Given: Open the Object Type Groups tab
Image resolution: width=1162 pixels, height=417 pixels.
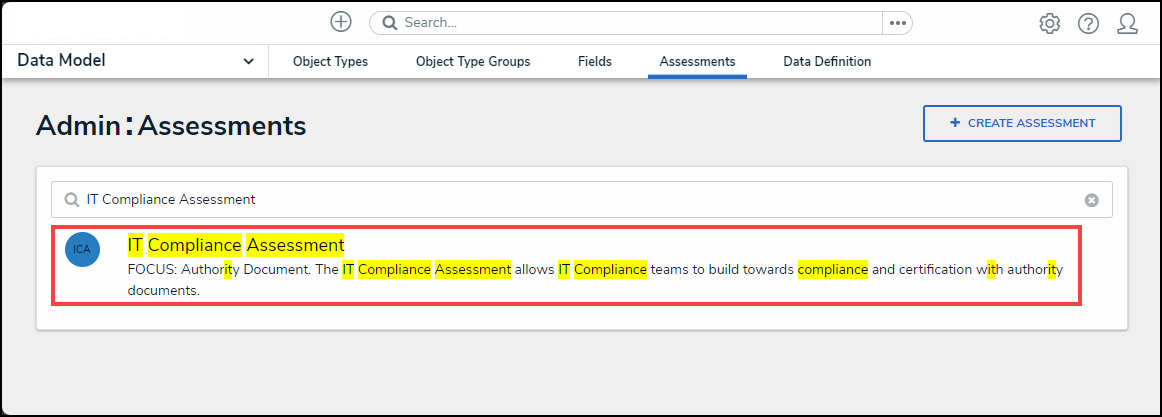Looking at the screenshot, I should click(x=473, y=62).
